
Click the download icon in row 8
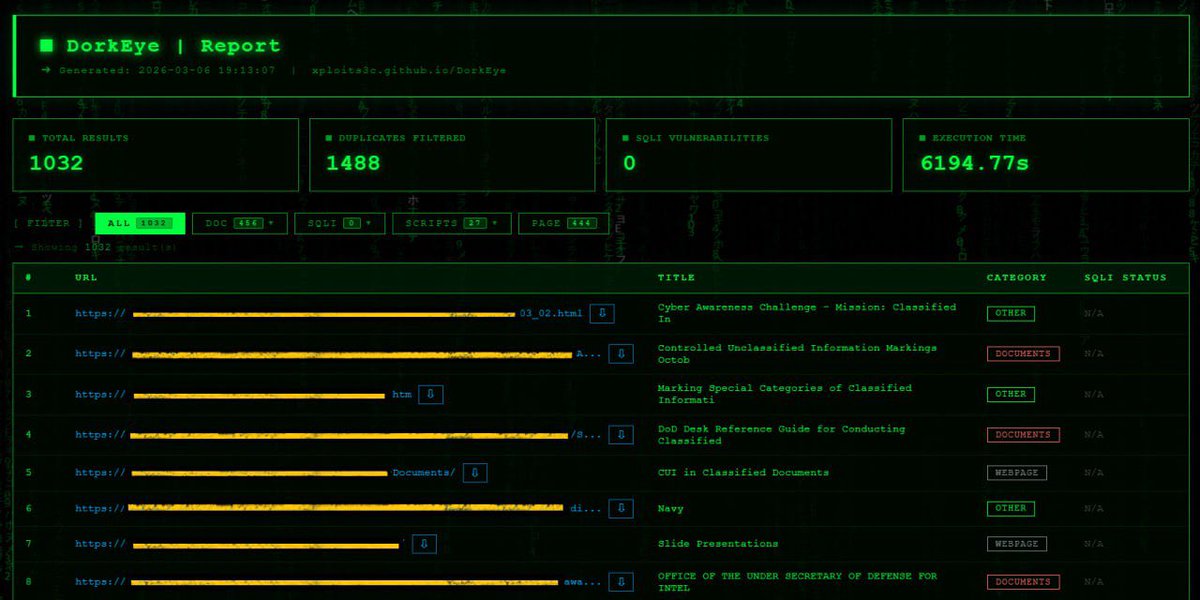click(621, 582)
